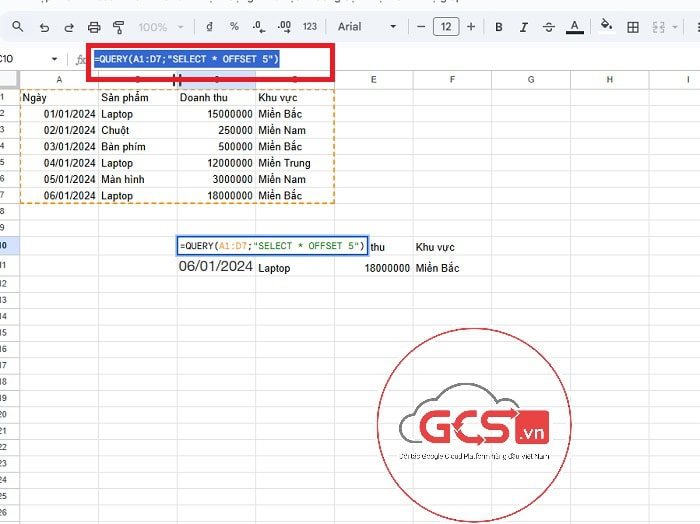Increase decimal places
The width and height of the screenshot is (700, 524).
tap(284, 27)
